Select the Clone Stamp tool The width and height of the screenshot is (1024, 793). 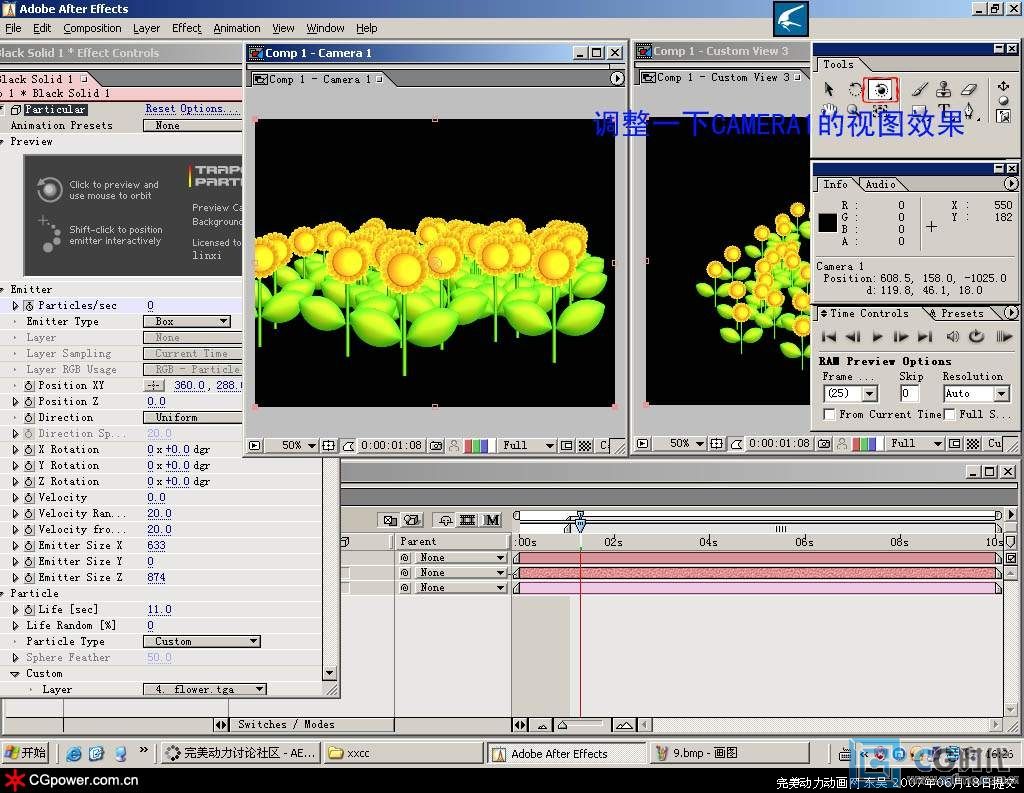click(x=944, y=89)
